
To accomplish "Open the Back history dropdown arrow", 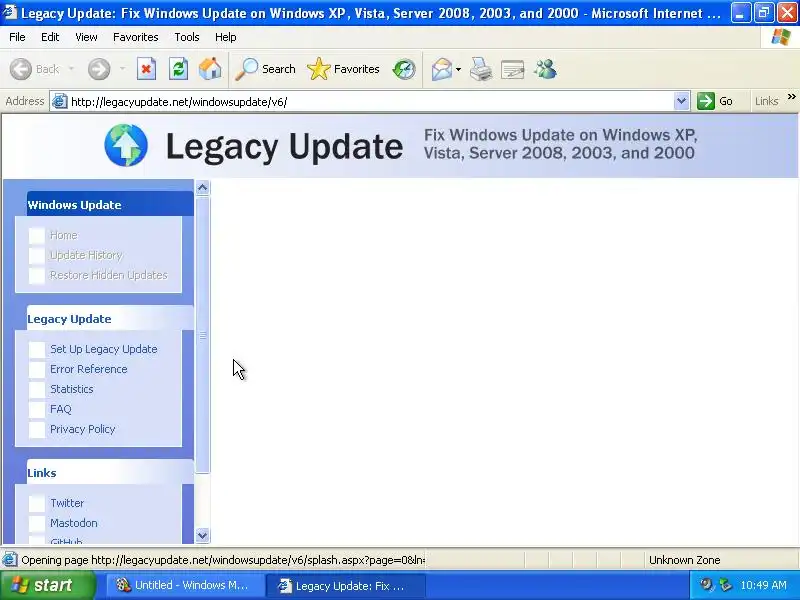I will pyautogui.click(x=71, y=69).
